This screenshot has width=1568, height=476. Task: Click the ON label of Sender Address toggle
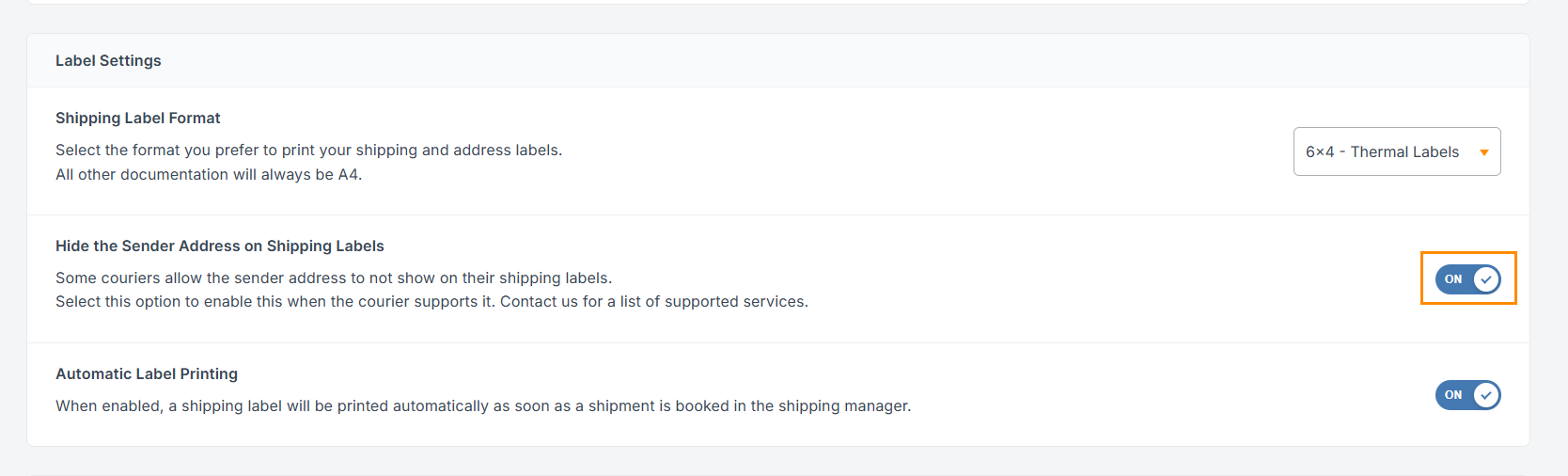[x=1453, y=279]
